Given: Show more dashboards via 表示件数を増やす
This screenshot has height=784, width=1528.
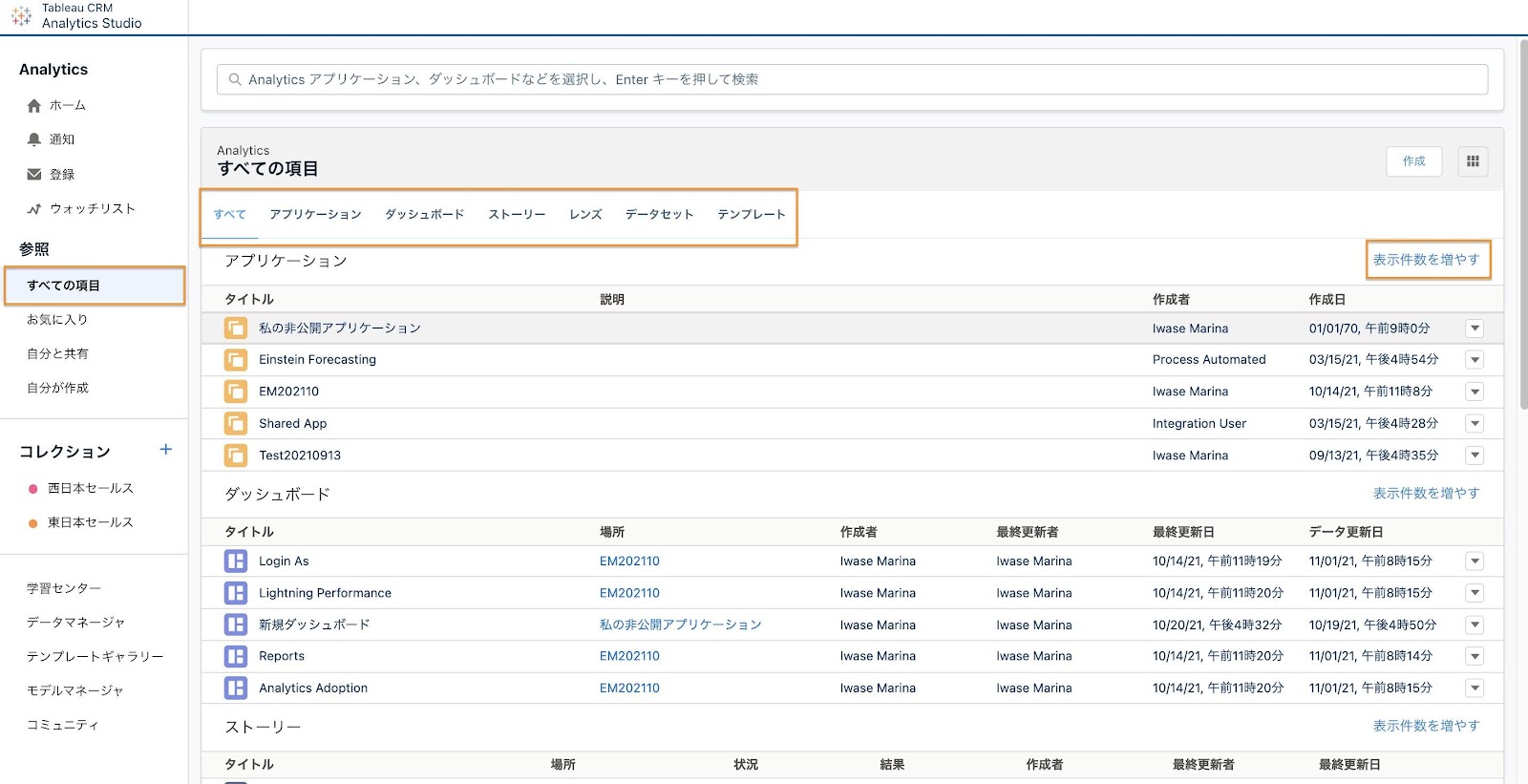Looking at the screenshot, I should coord(1426,494).
